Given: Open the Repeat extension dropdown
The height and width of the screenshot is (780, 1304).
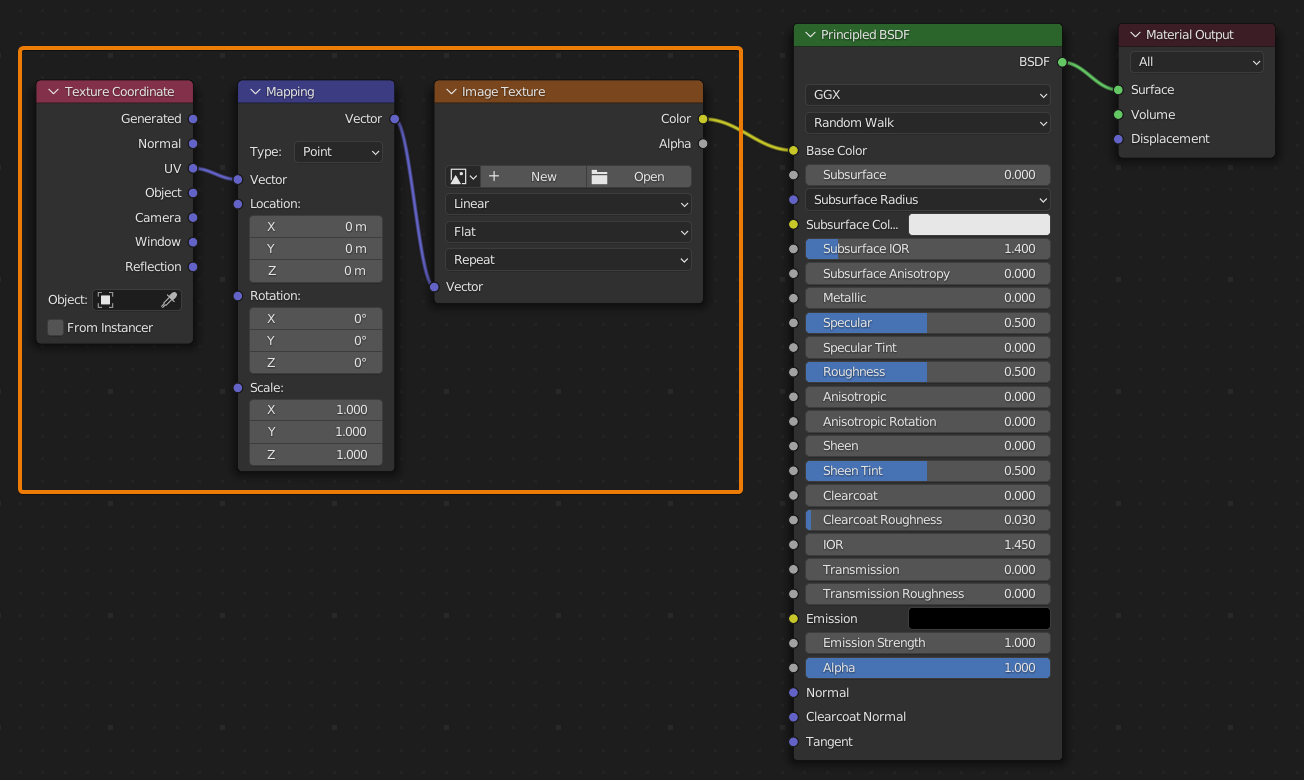Looking at the screenshot, I should tap(568, 260).
